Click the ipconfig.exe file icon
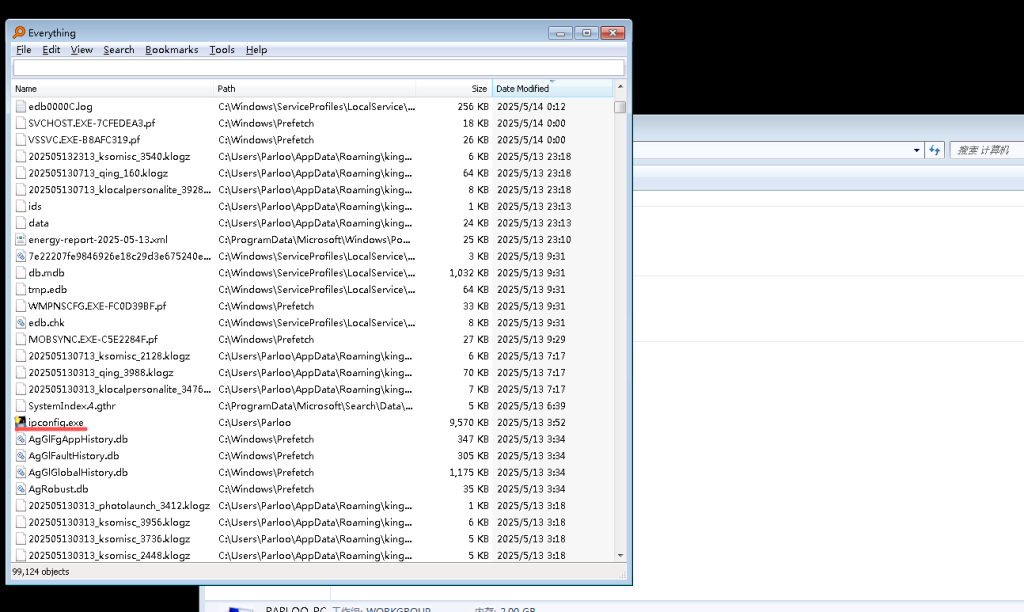 click(x=20, y=423)
